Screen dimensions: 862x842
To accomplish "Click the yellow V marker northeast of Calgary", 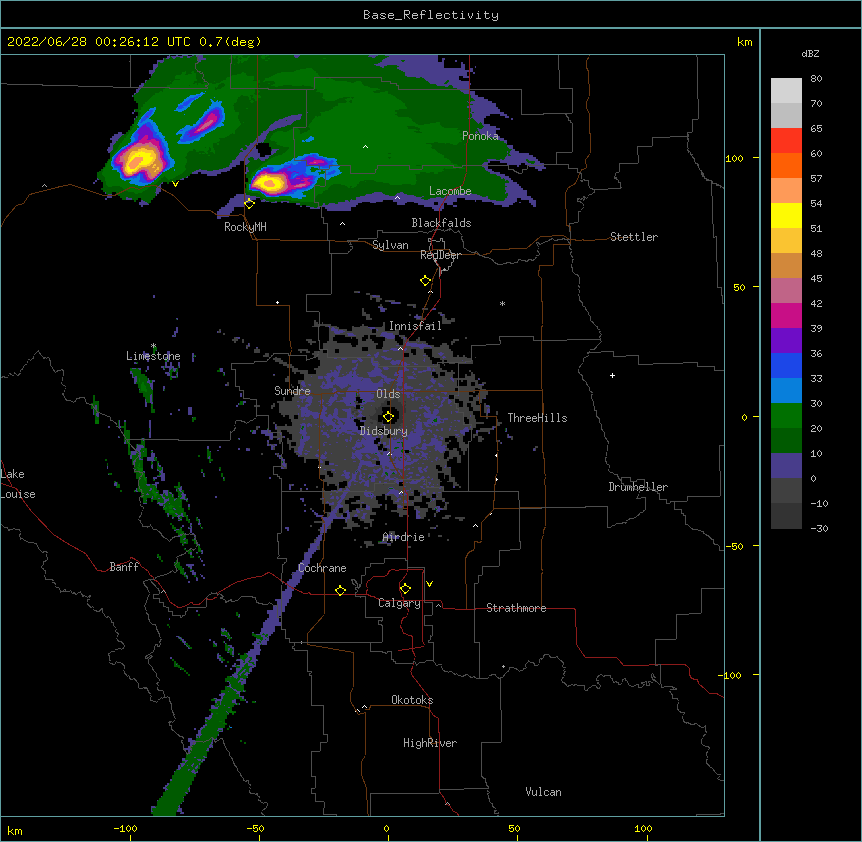I will 429,584.
